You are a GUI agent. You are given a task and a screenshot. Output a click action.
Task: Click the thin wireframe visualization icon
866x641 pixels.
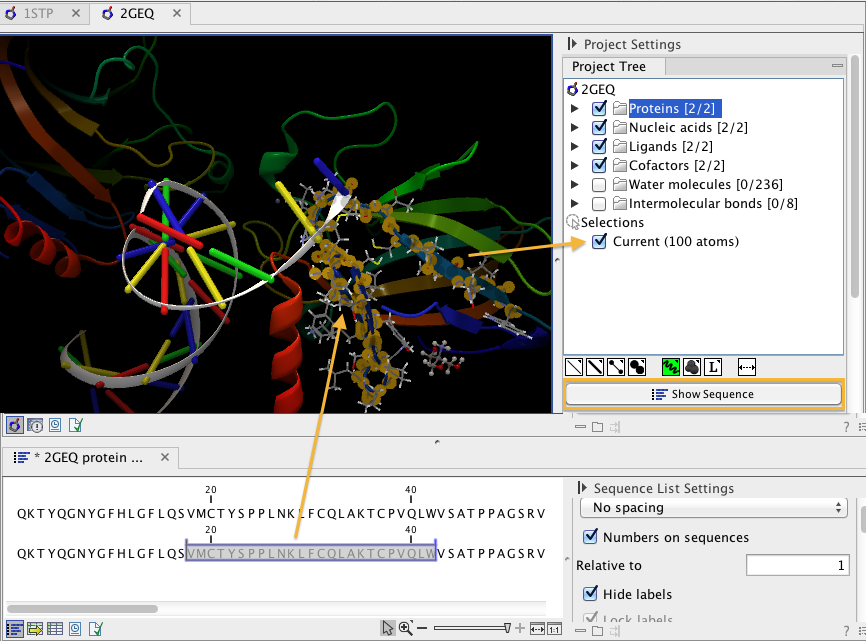(574, 367)
